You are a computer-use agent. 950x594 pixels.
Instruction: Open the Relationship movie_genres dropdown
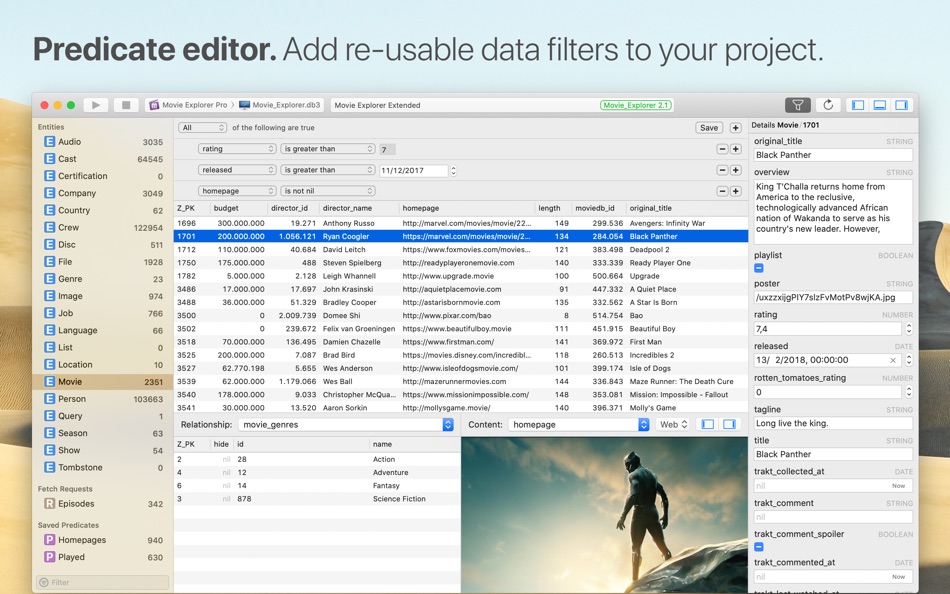click(346, 425)
